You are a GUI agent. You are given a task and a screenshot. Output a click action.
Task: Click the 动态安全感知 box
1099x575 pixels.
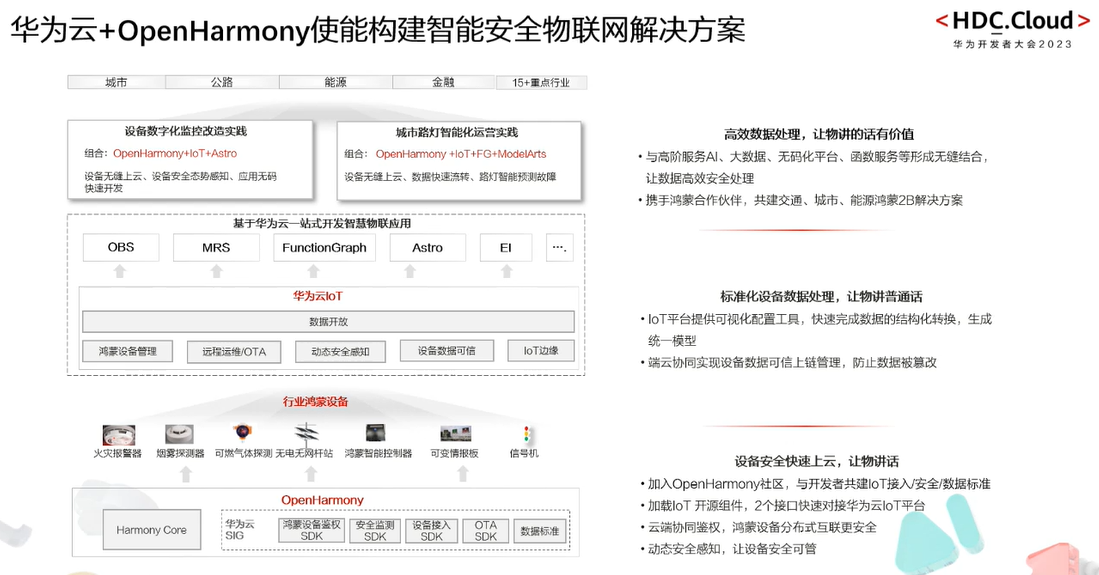[341, 352]
